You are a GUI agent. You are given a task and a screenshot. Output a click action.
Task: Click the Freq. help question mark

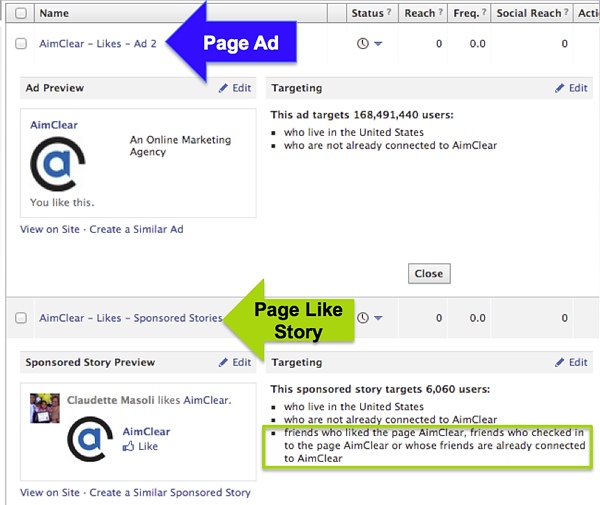[484, 12]
